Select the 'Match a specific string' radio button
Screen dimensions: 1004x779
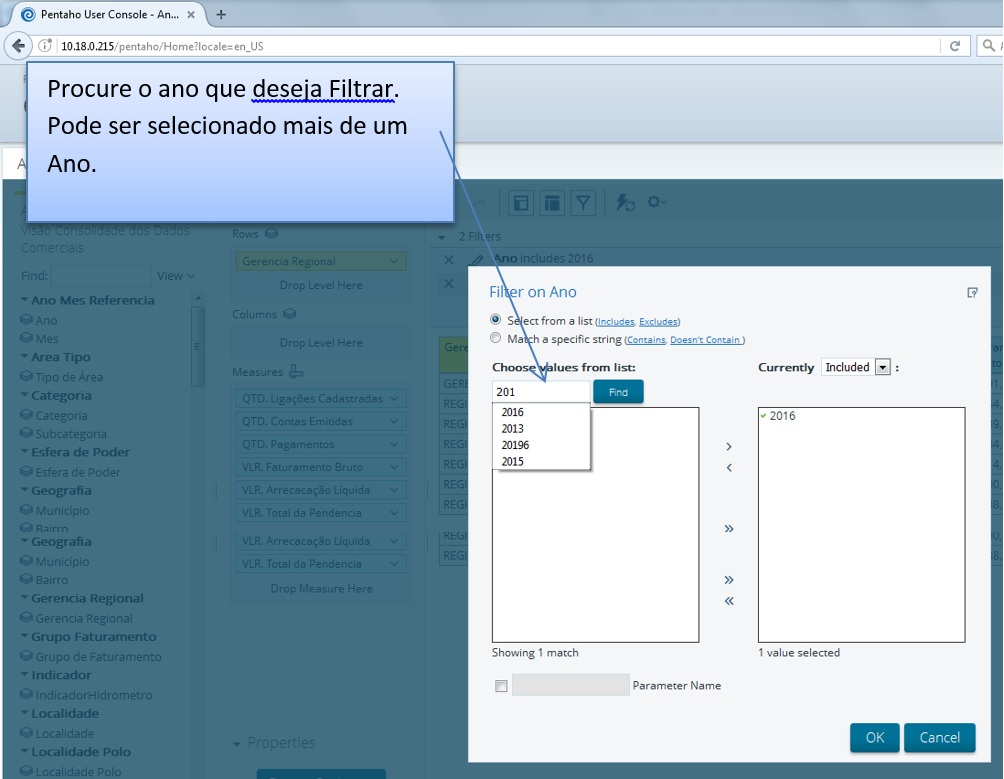click(495, 338)
